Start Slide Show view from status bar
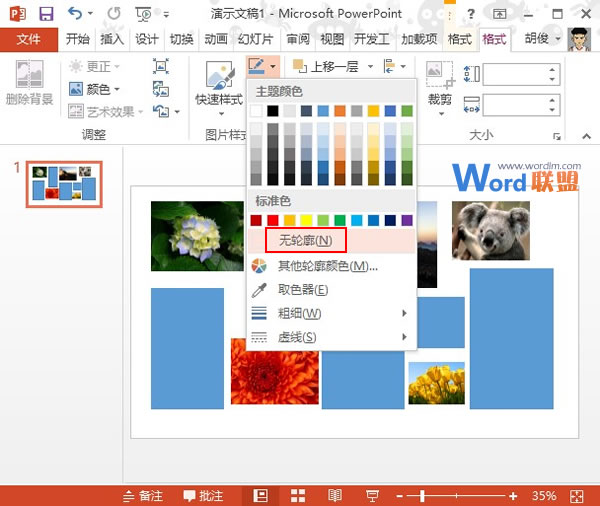This screenshot has width=600, height=506. pos(372,496)
